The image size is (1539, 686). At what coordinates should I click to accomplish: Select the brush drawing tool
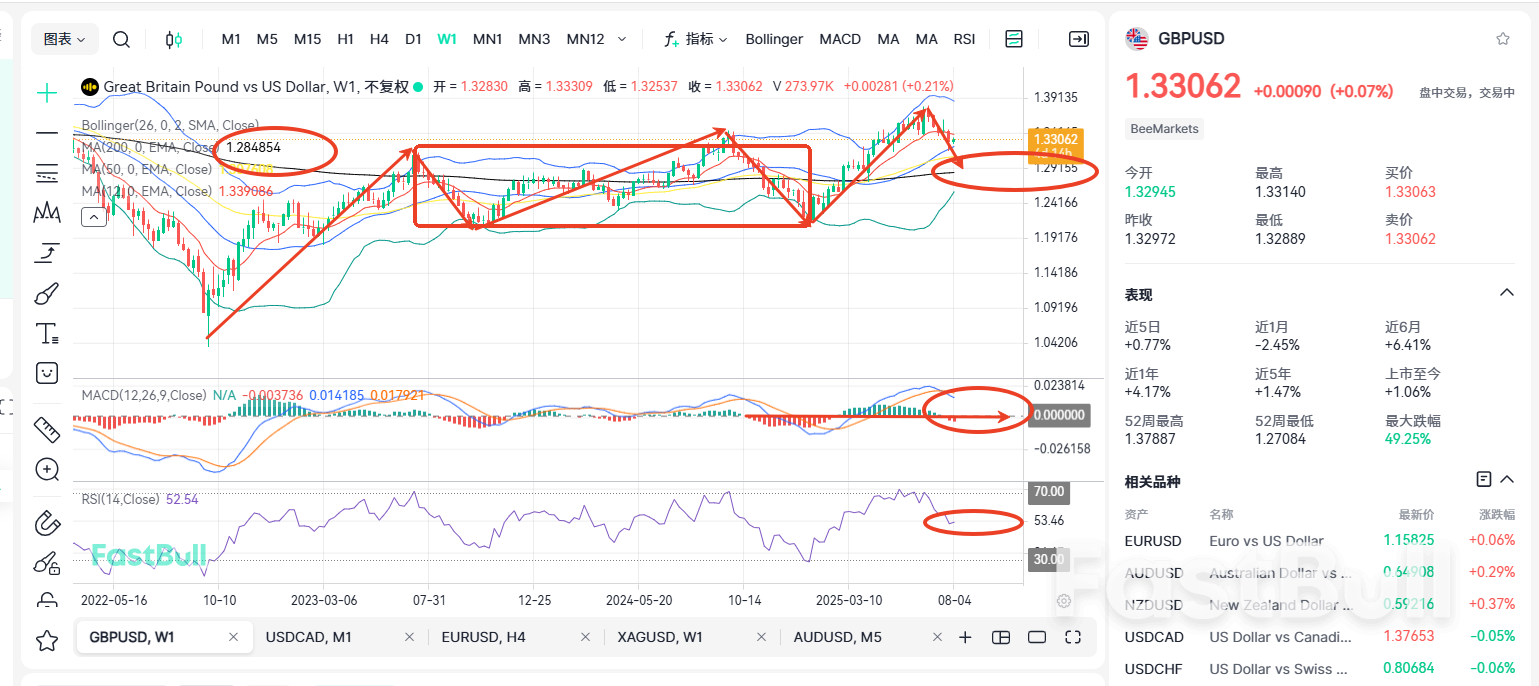coord(46,292)
